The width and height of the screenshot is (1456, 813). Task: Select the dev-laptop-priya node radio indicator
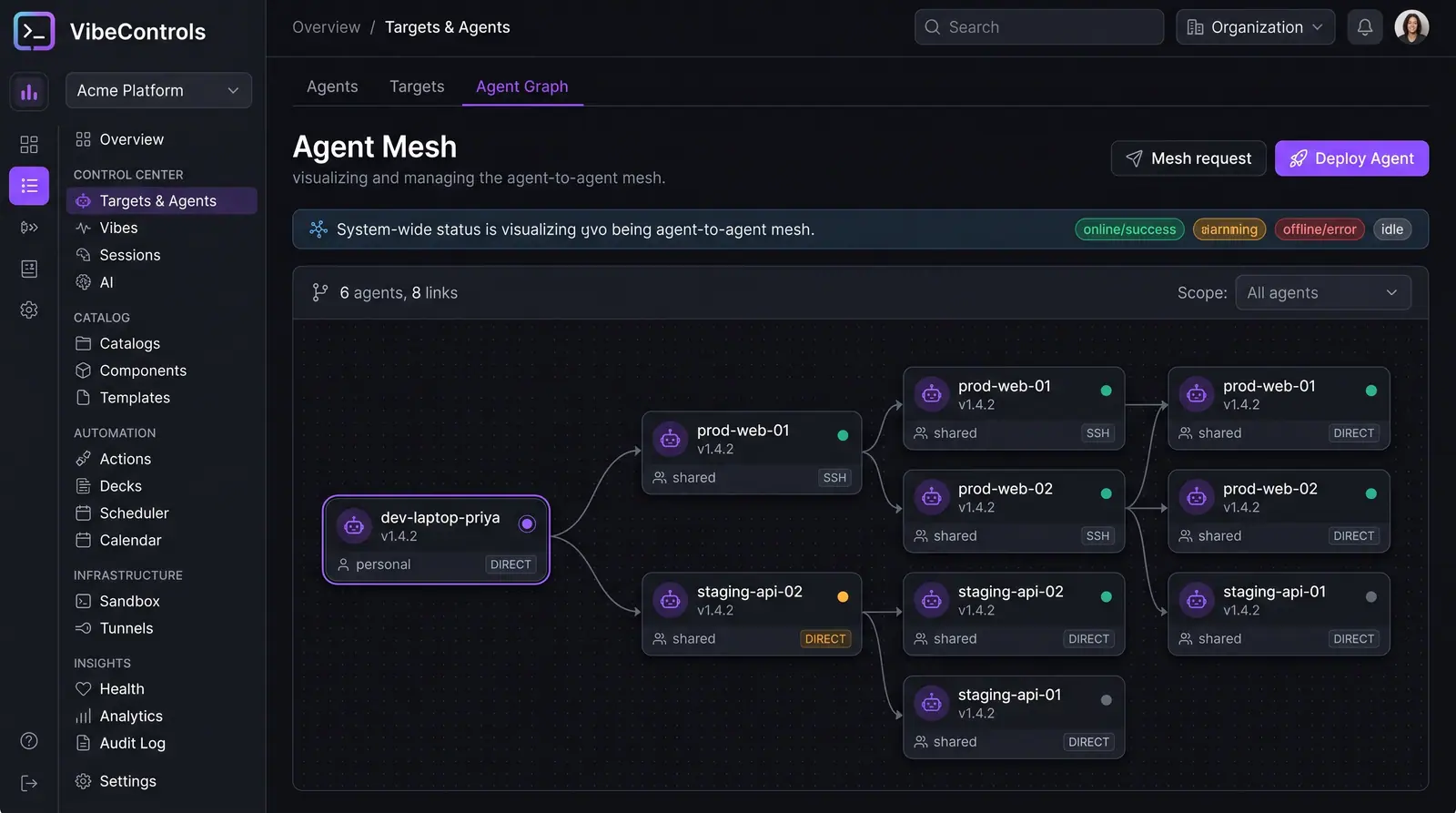coord(527,523)
